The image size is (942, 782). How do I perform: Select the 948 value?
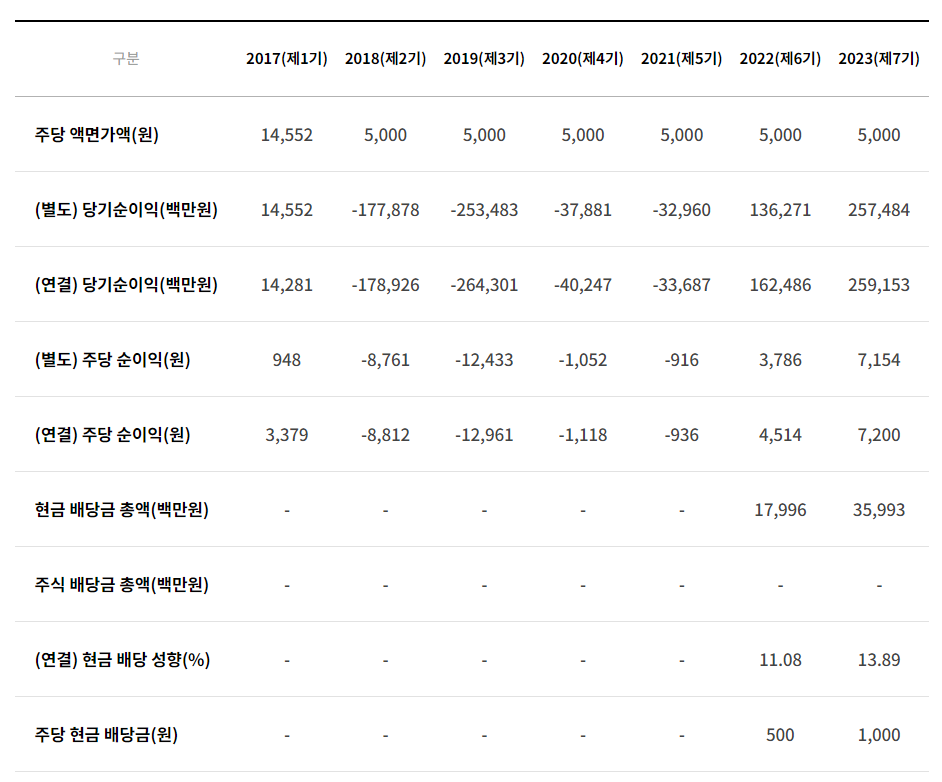pos(287,360)
